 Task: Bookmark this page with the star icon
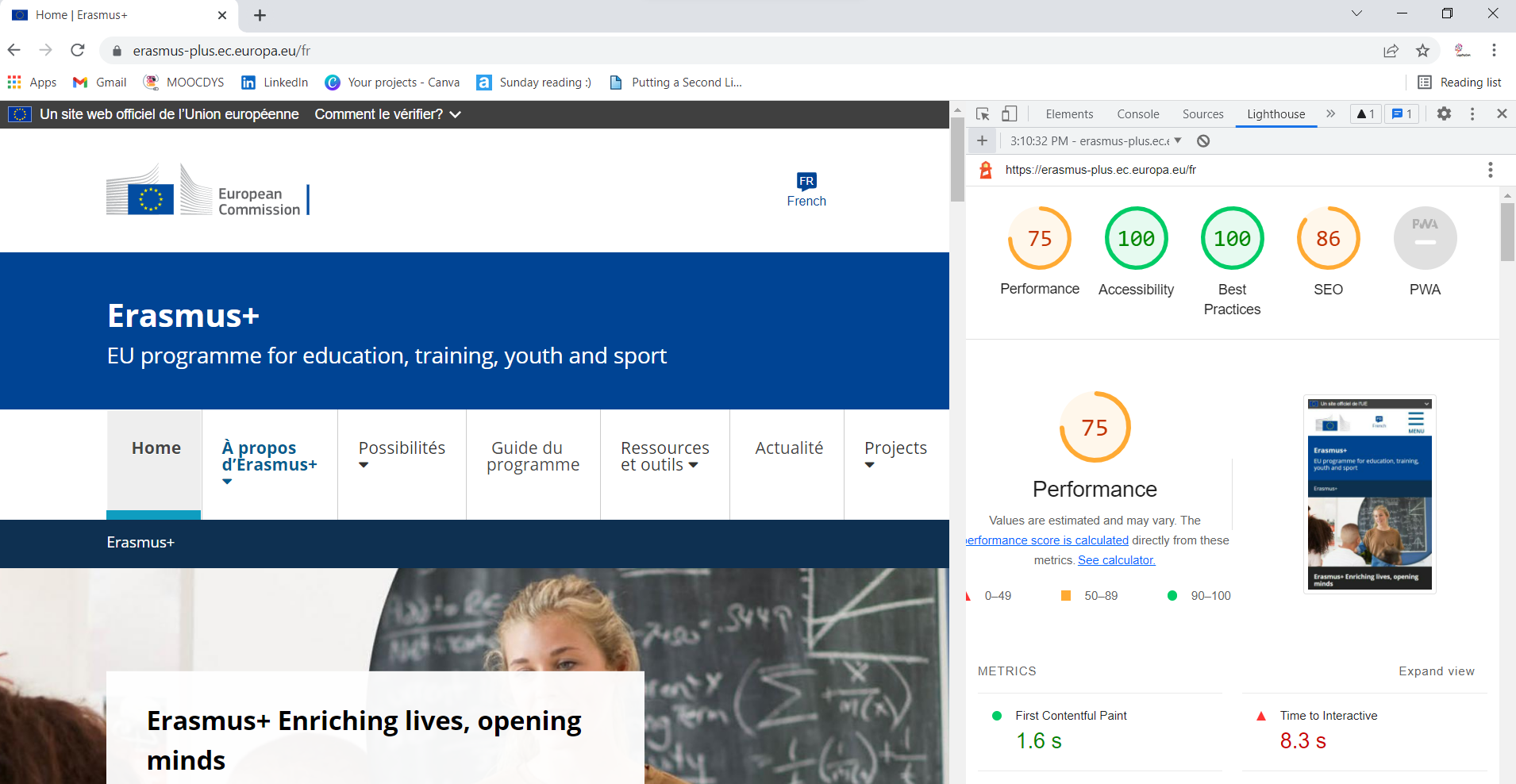(1422, 51)
